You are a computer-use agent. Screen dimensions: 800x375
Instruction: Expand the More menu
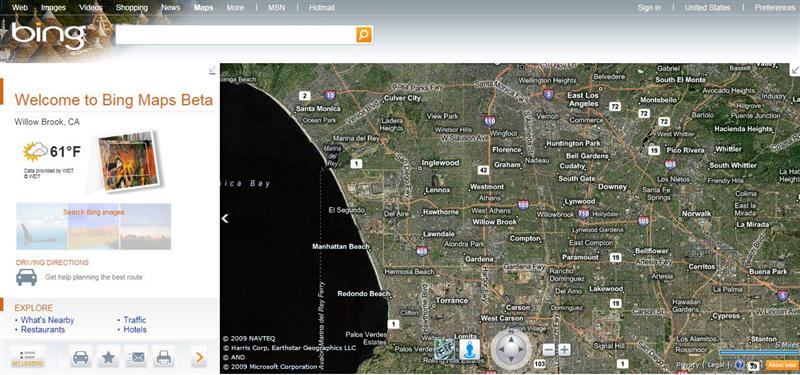tap(235, 8)
